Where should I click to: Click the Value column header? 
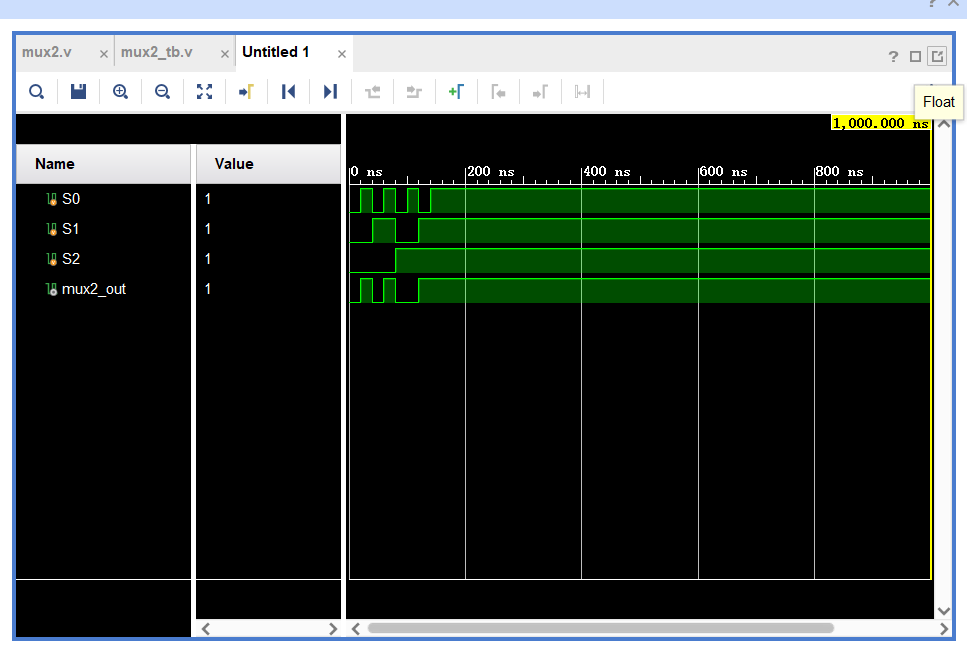pos(268,164)
